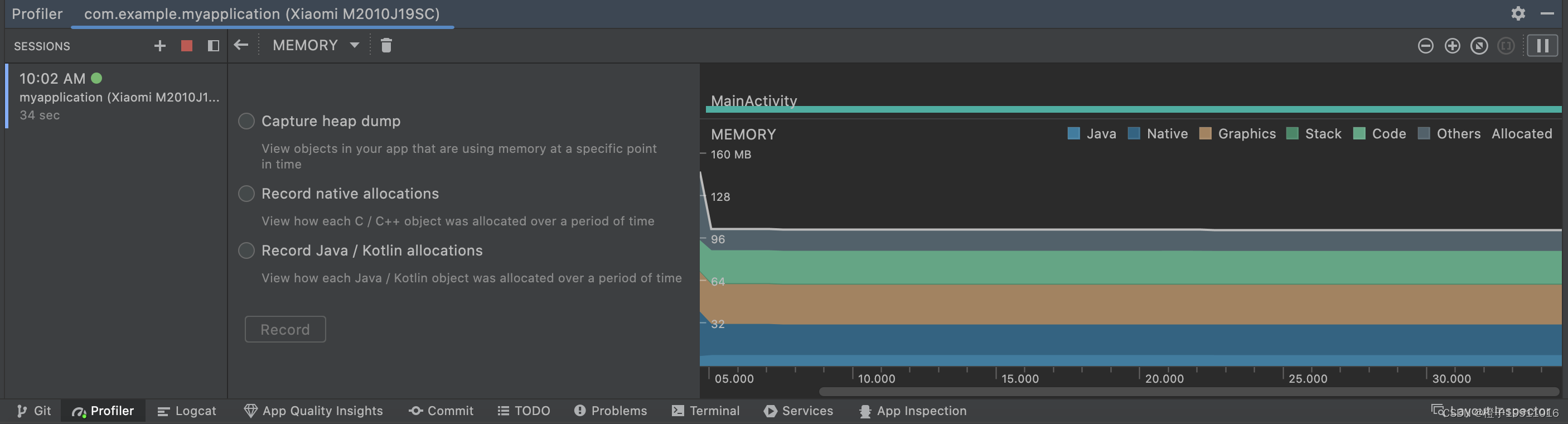Open the Terminal tool window
Image resolution: width=1568 pixels, height=424 pixels.
[705, 411]
